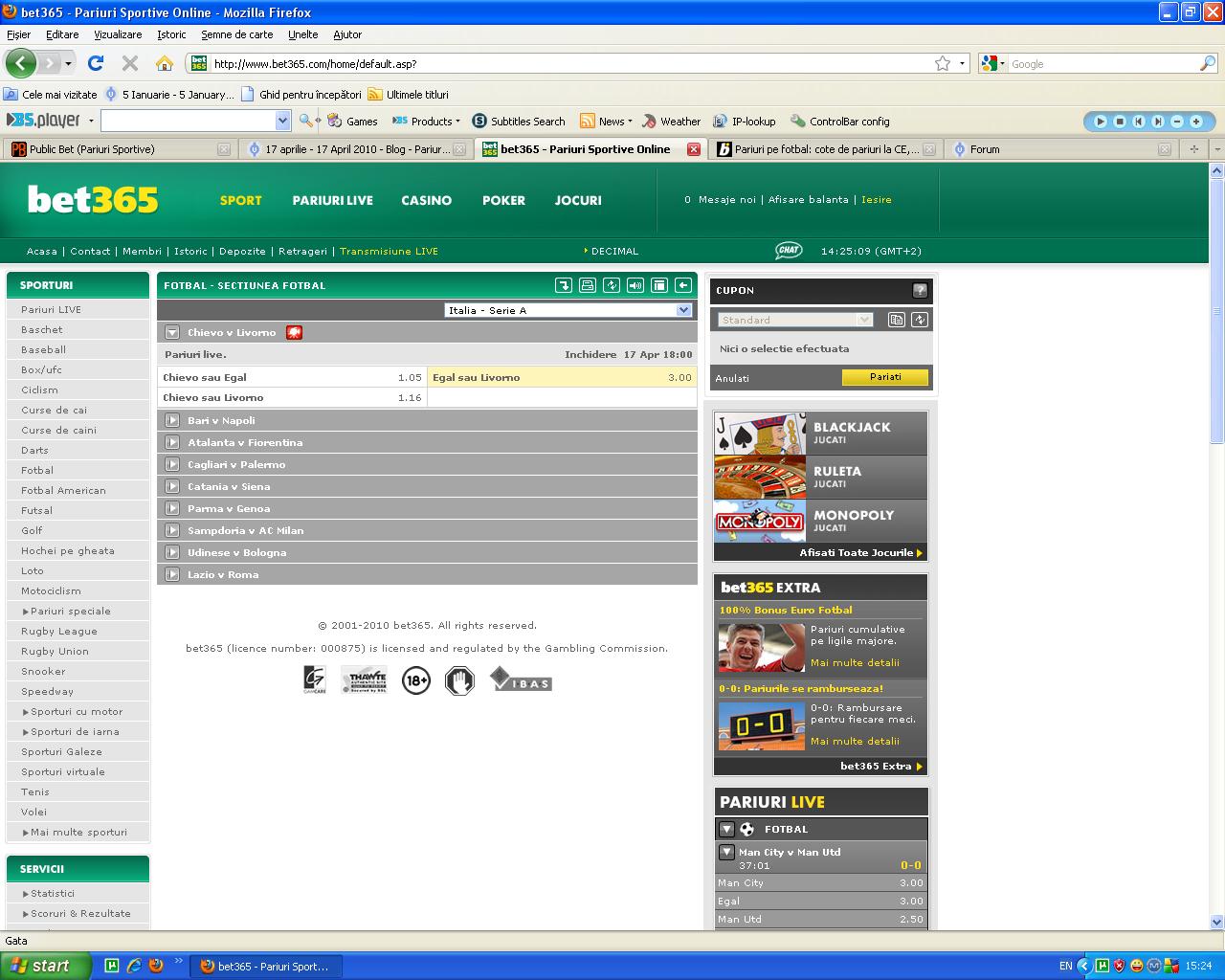
Task: Click the BS.Player stop button
Action: pyautogui.click(x=1120, y=122)
